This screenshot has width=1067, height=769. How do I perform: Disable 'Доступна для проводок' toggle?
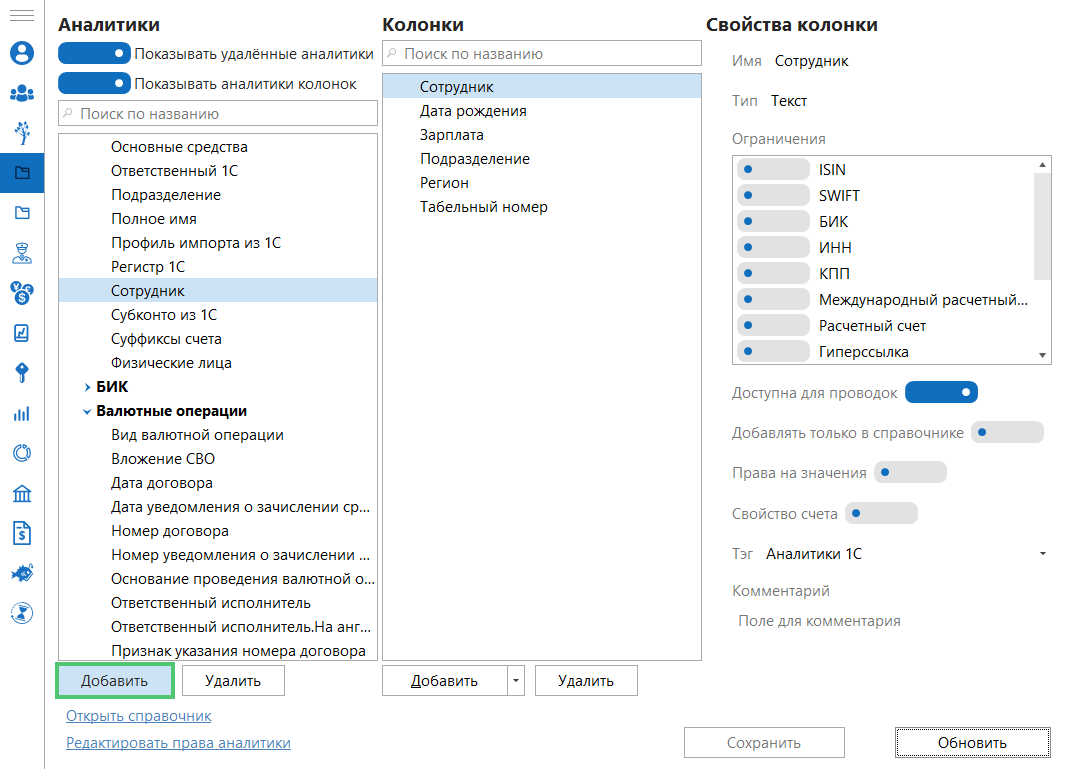pyautogui.click(x=940, y=393)
